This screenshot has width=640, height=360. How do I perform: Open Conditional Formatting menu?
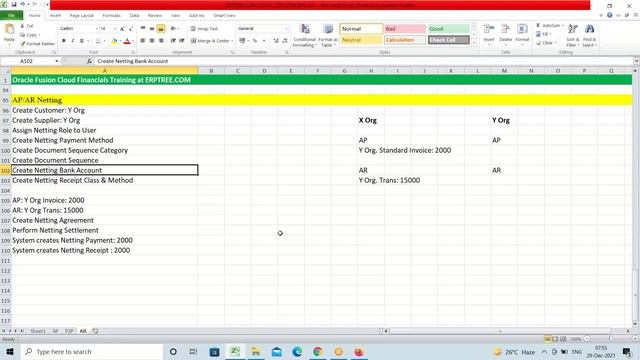pyautogui.click(x=304, y=36)
